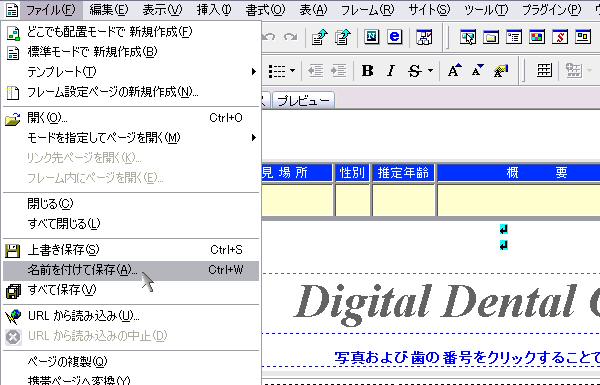Click the font color brush icon
600x385 pixels.
coord(501,71)
